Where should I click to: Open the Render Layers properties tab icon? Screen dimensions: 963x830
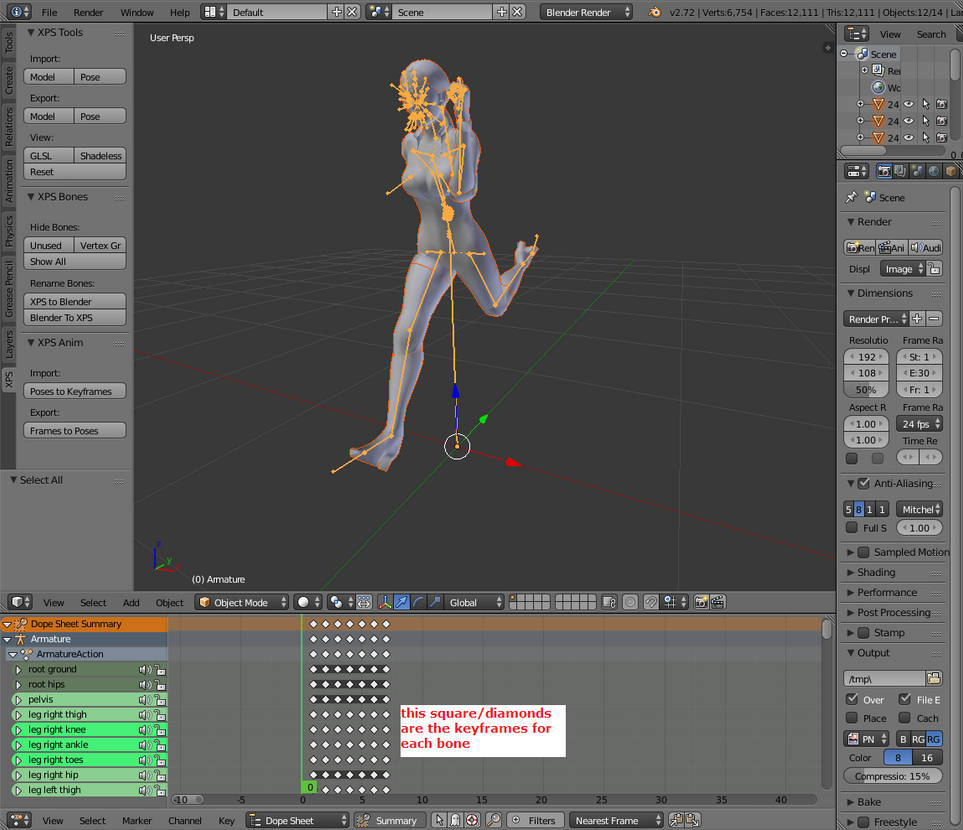point(900,171)
